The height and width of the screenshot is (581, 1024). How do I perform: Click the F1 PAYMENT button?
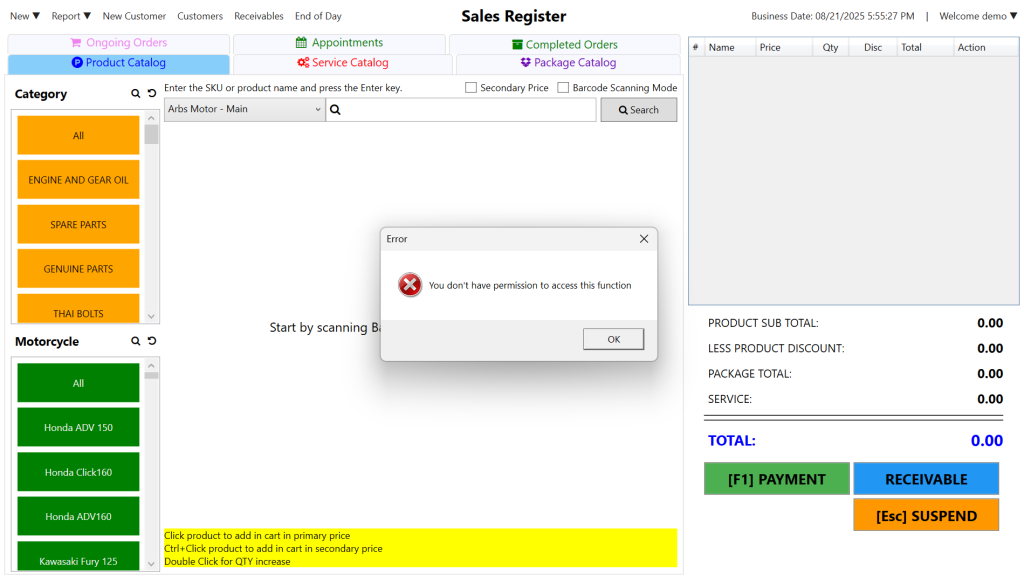point(776,479)
